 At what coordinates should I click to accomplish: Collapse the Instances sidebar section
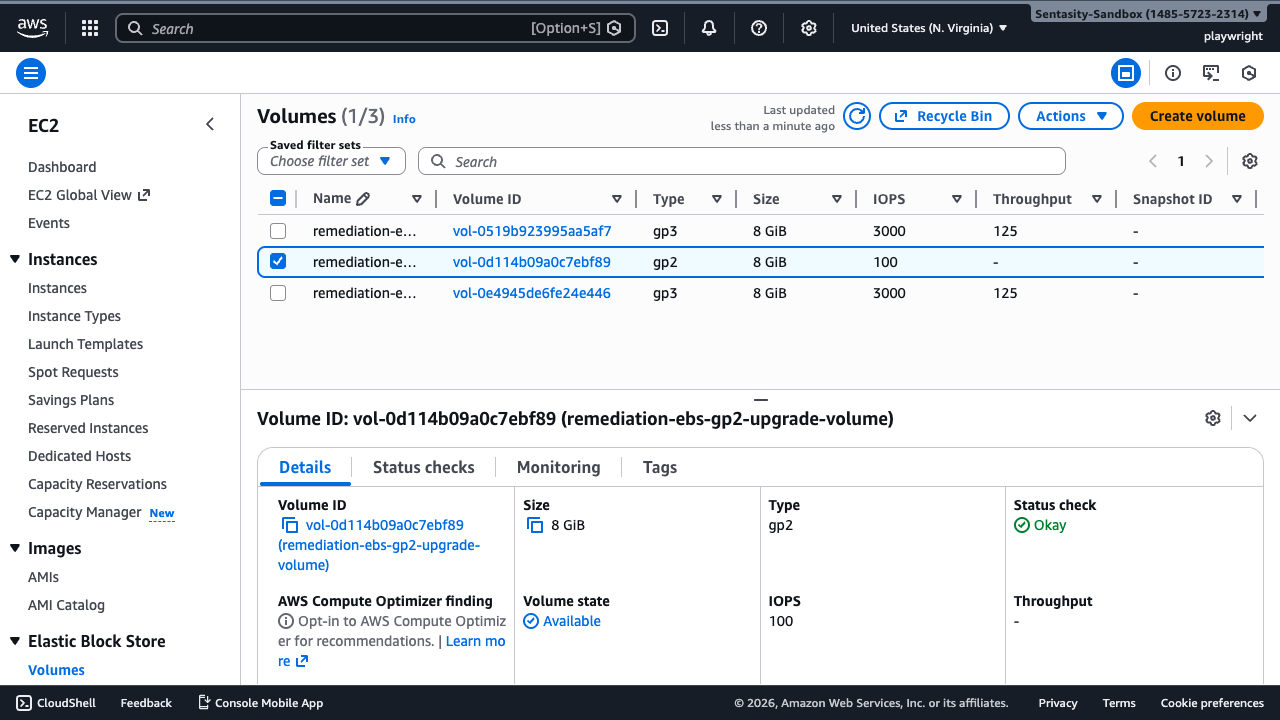tap(15, 260)
